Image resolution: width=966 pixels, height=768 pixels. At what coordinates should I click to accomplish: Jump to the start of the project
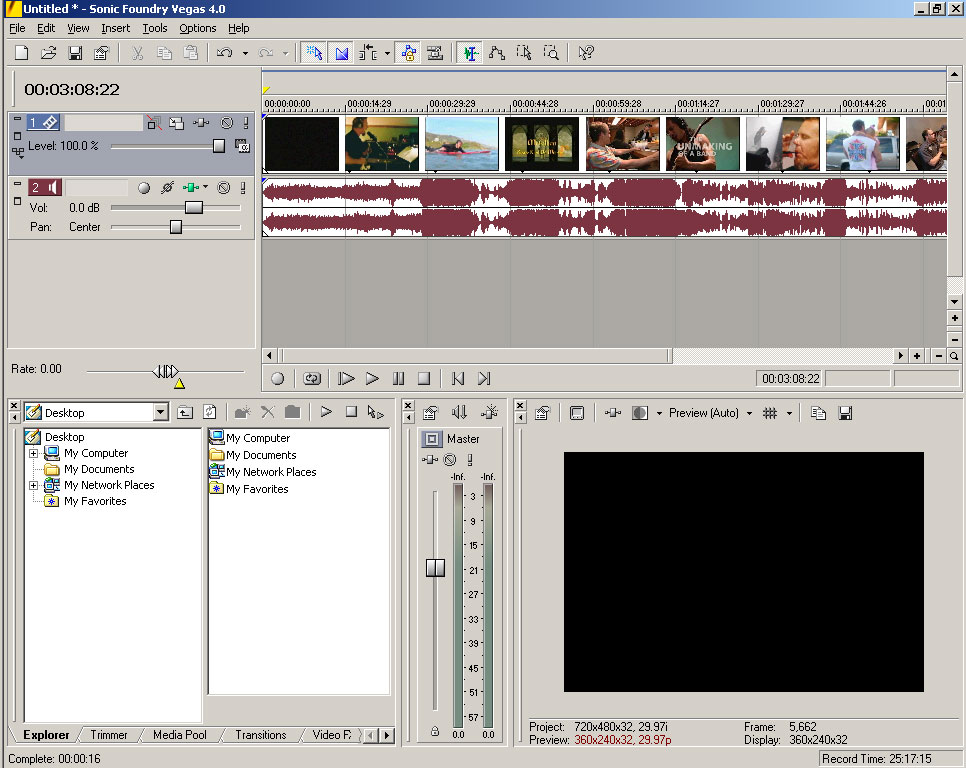point(458,379)
